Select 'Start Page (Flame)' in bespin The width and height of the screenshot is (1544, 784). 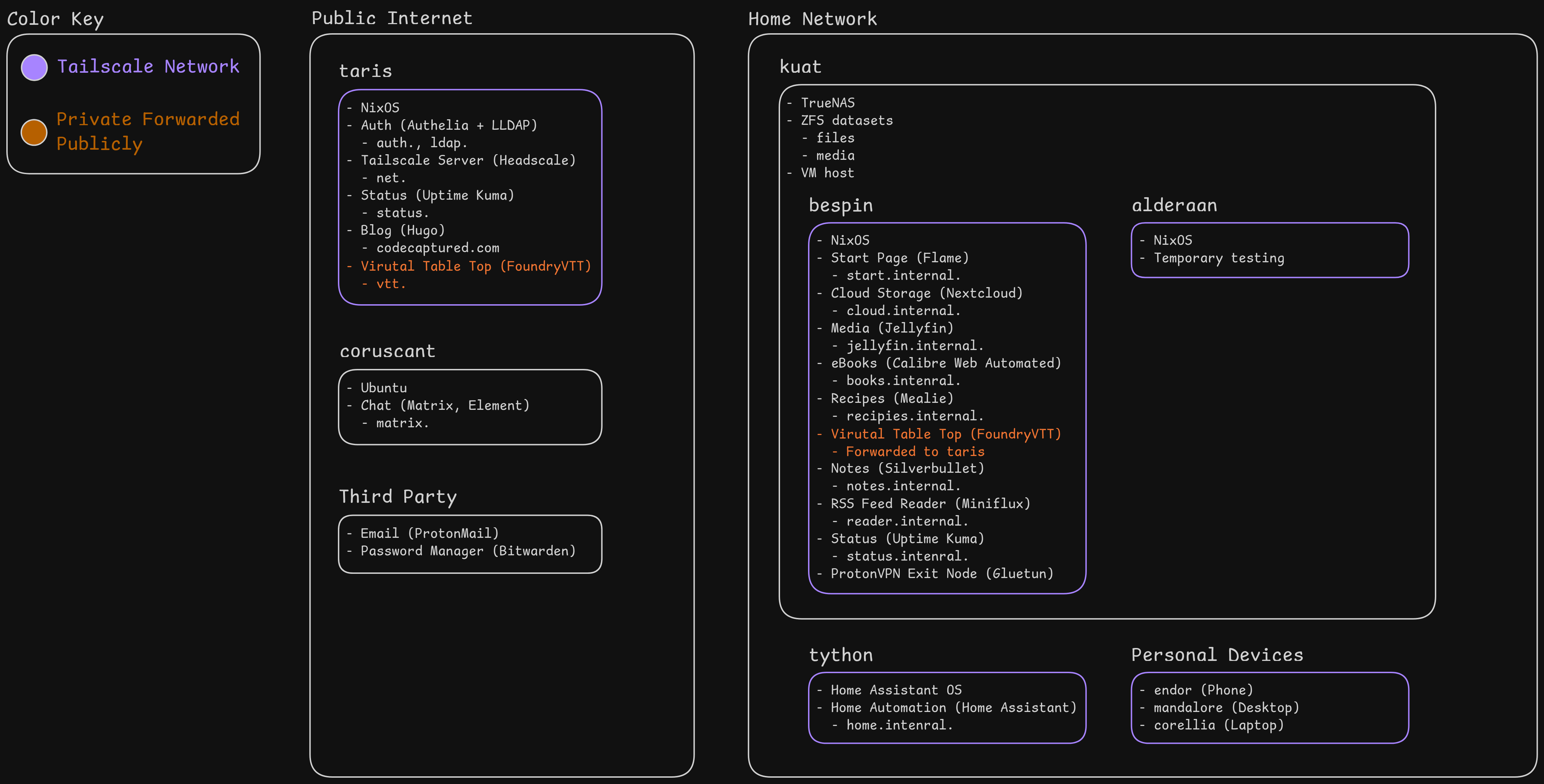(x=900, y=258)
